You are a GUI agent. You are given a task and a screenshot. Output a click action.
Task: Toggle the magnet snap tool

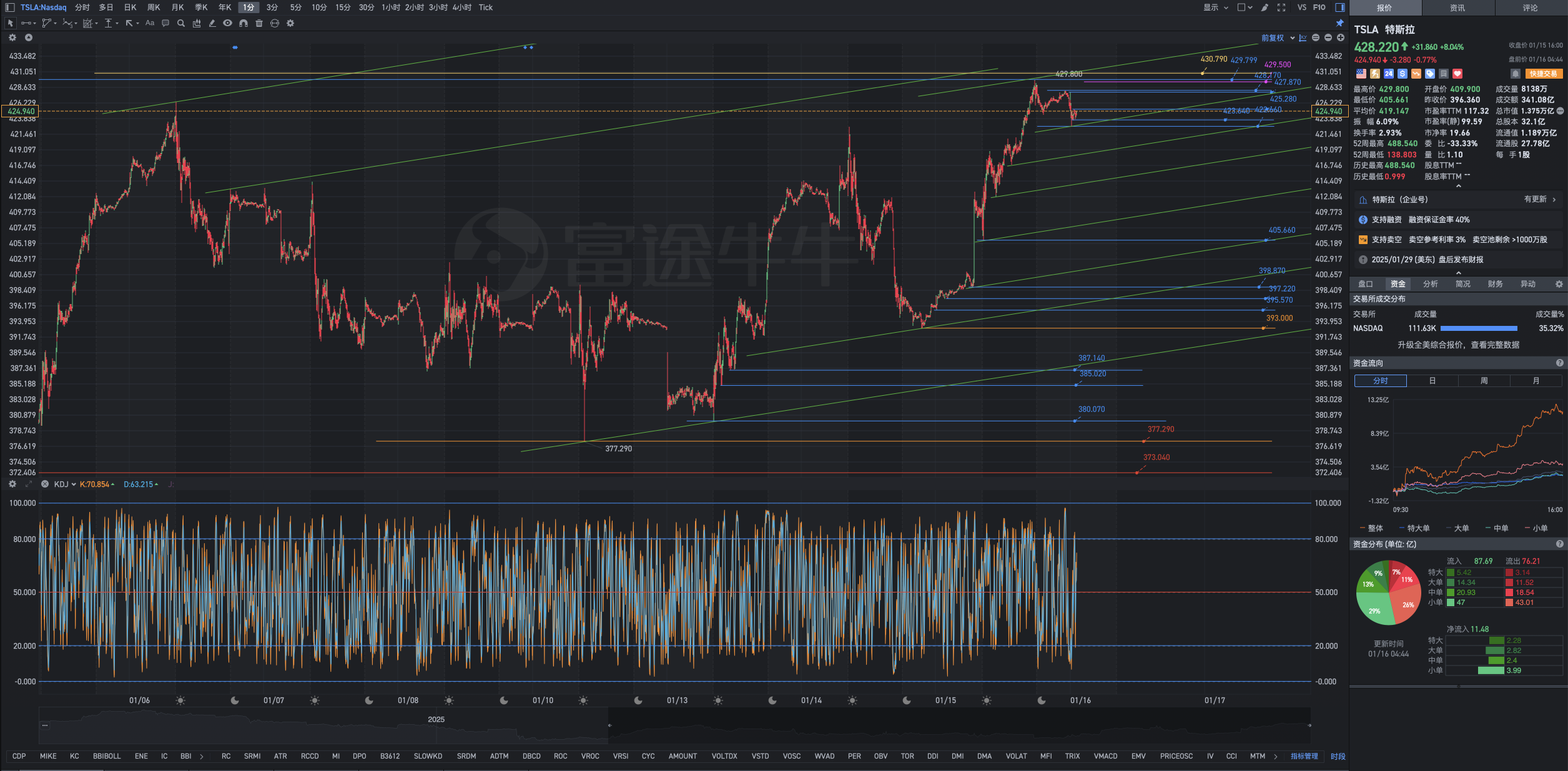[244, 23]
